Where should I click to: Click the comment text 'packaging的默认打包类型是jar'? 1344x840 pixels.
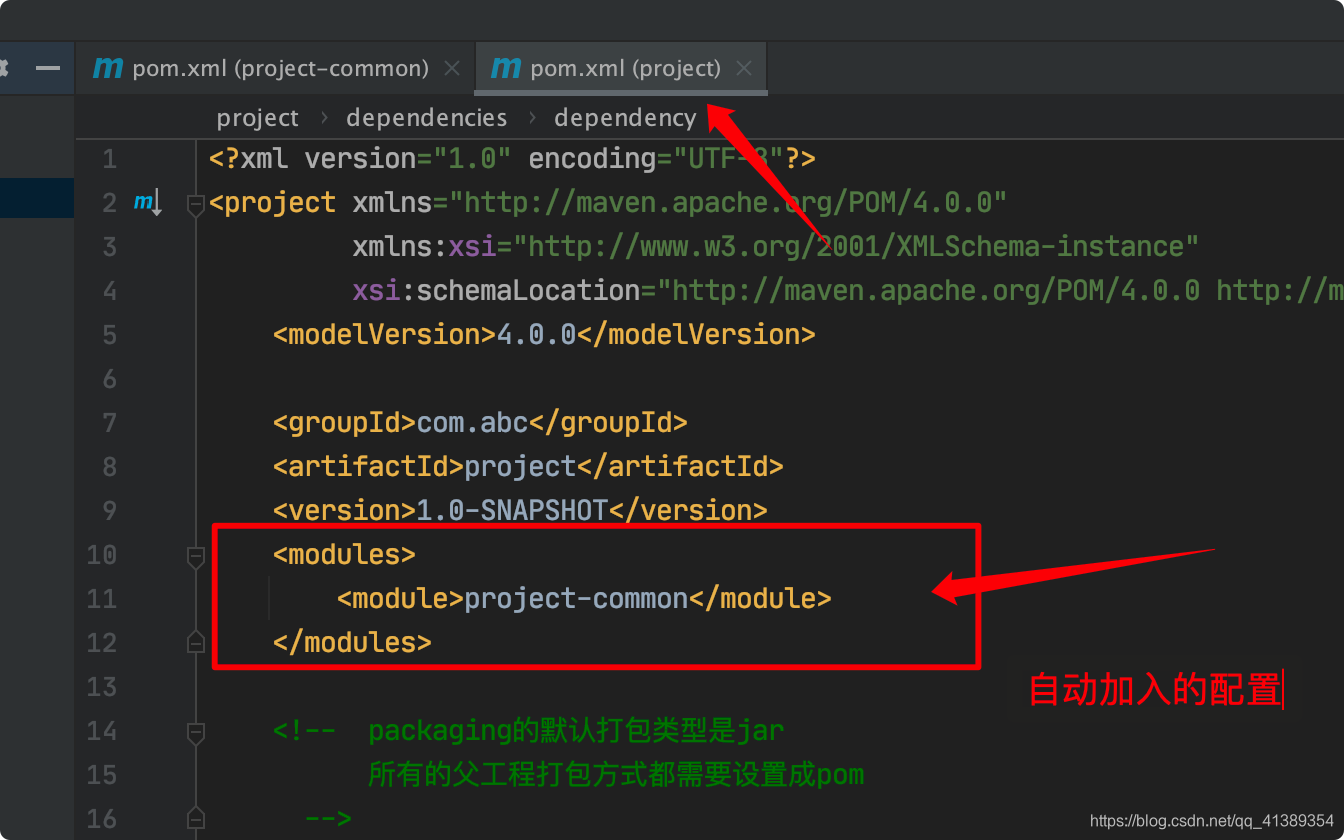click(576, 731)
